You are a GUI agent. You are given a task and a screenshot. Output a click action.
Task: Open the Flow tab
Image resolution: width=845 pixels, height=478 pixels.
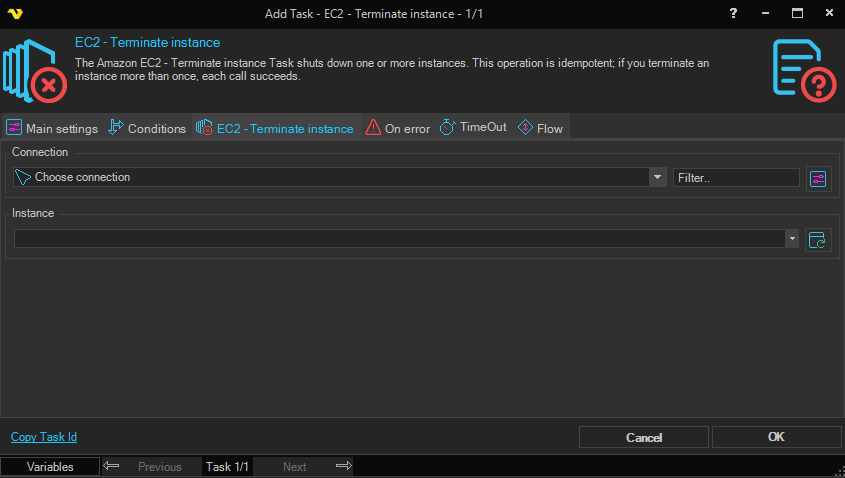tap(540, 128)
